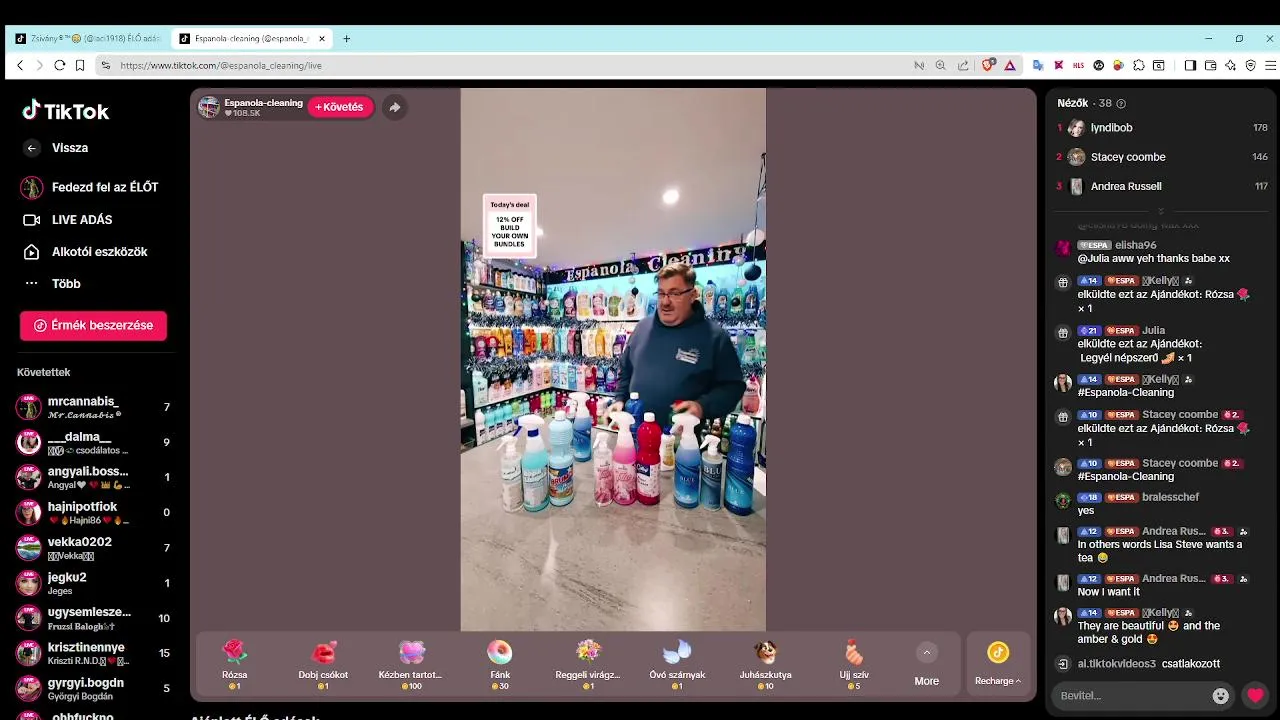The height and width of the screenshot is (720, 1280).
Task: Send the Juhászkutya gift
Action: [x=765, y=664]
